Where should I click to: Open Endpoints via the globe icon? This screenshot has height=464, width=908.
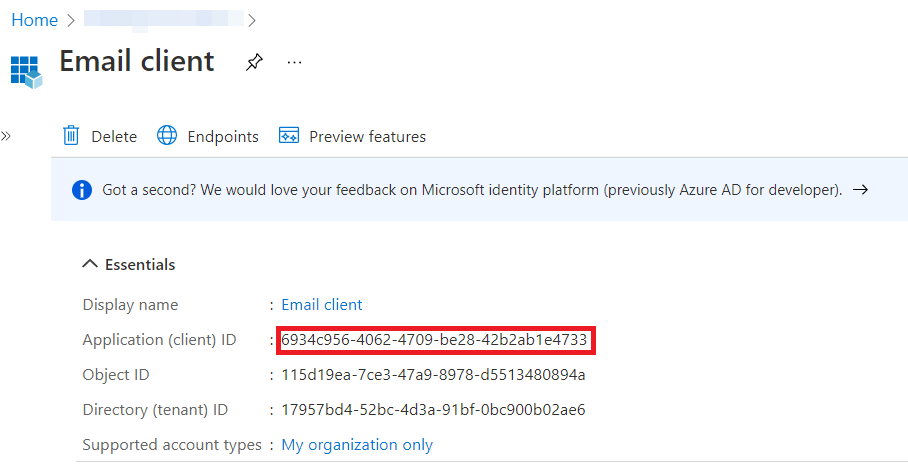click(167, 136)
